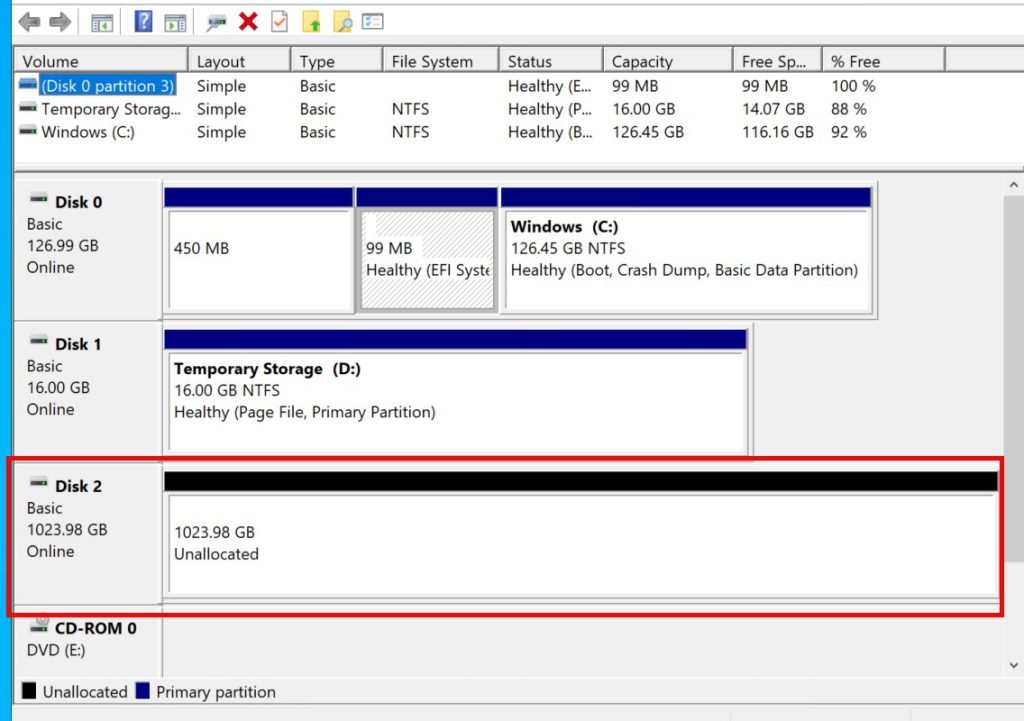Screen dimensions: 1024x721
Task: Click the Back arrow in toolbar
Action: (29, 22)
